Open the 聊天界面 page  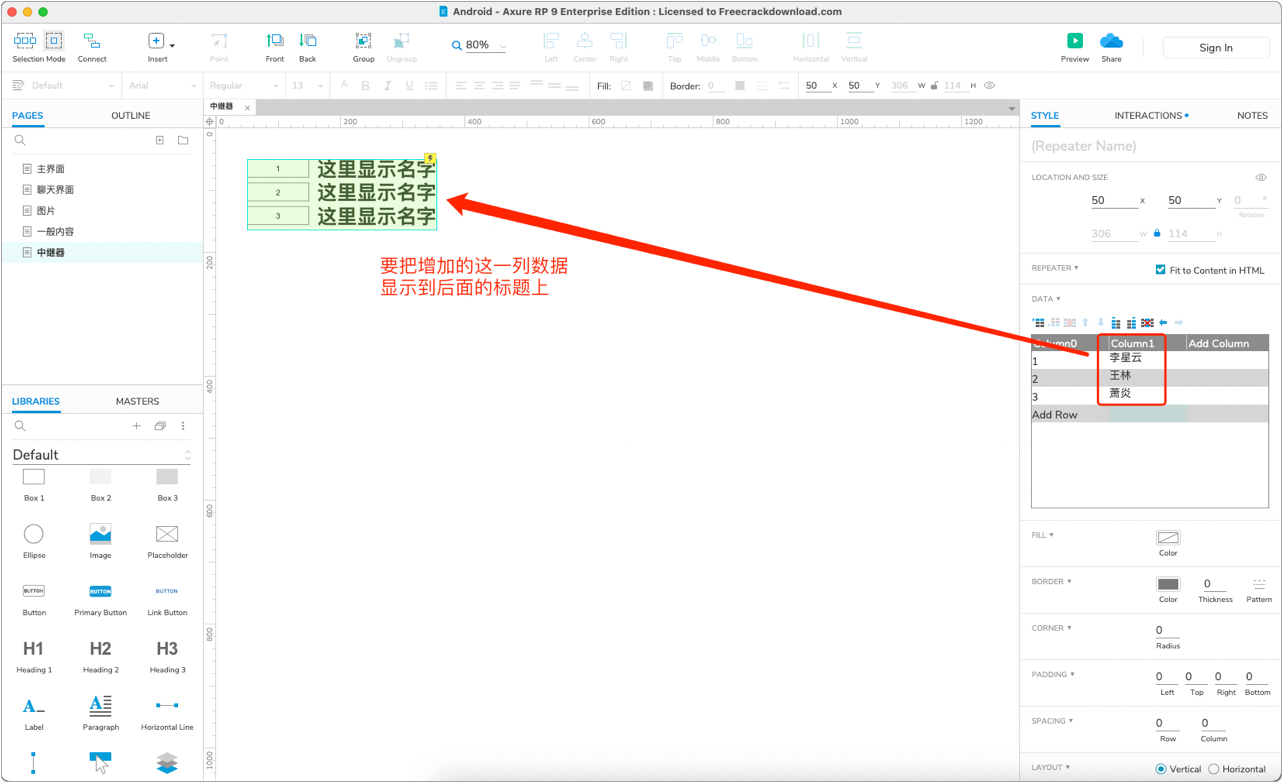(x=56, y=190)
